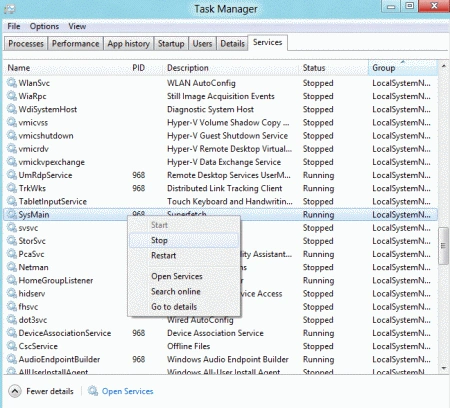This screenshot has height=408, width=450.
Task: Choose Go to details in context menu
Action: (x=184, y=307)
